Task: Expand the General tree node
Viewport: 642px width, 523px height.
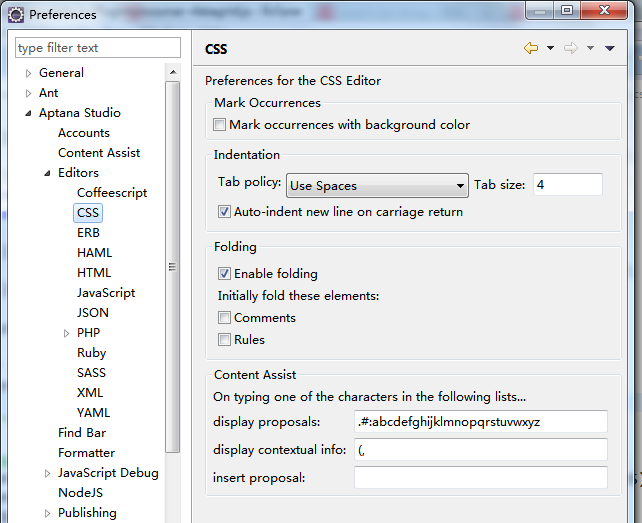Action: coord(28,73)
